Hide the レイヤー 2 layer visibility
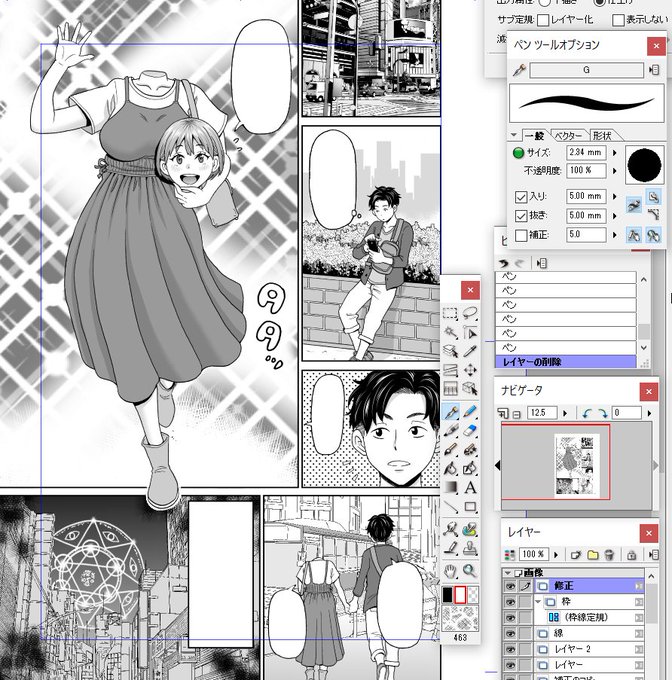This screenshot has width=672, height=680. 510,649
